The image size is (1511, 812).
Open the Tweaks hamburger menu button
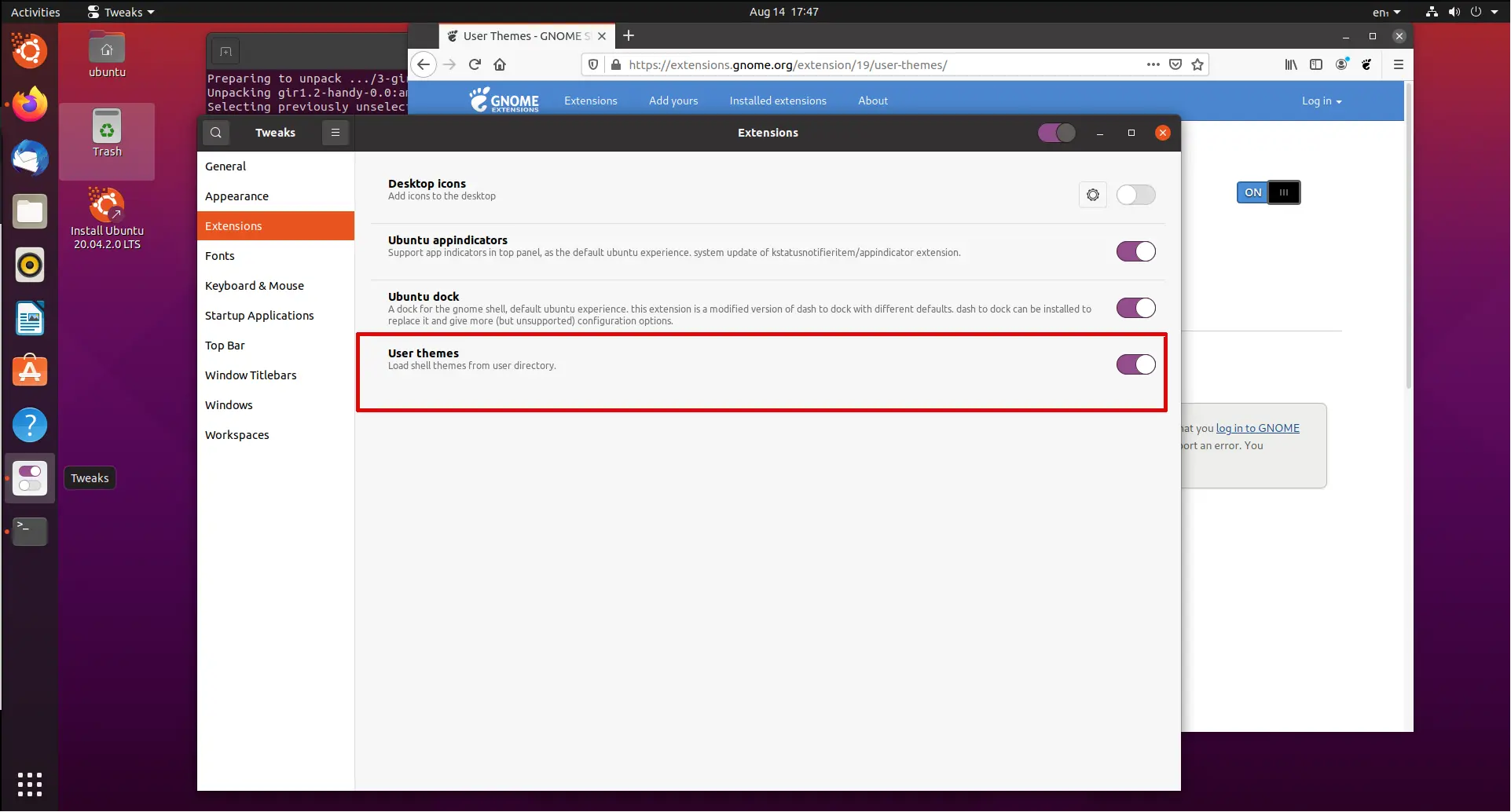(336, 133)
